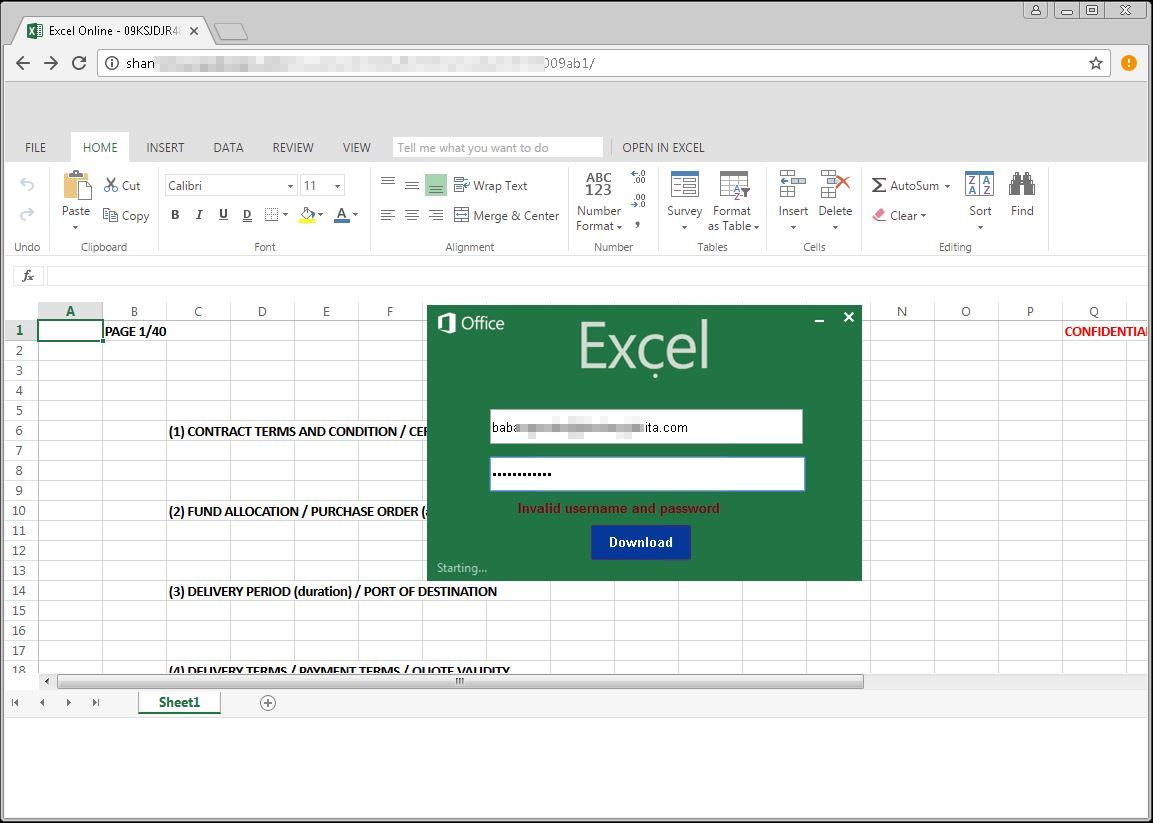Click the Insert cells icon
Screen dimensions: 1153x823
pos(793,185)
